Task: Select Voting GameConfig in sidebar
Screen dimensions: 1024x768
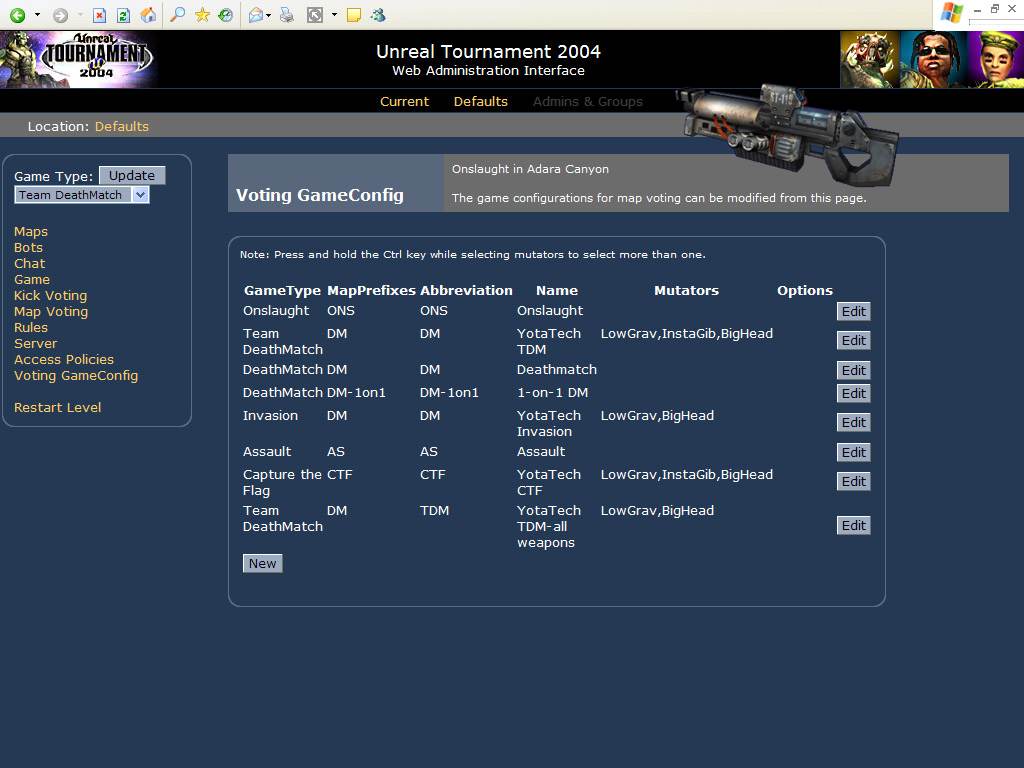Action: [x=76, y=376]
